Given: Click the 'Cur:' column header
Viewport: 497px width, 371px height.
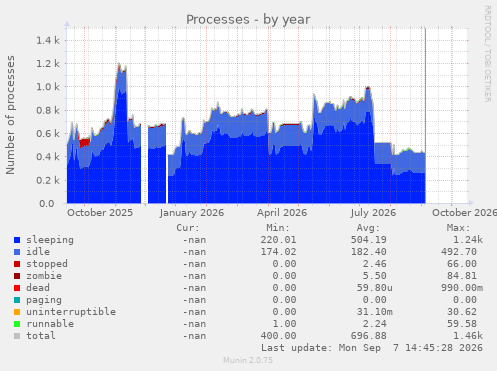Looking at the screenshot, I should coord(188,228).
